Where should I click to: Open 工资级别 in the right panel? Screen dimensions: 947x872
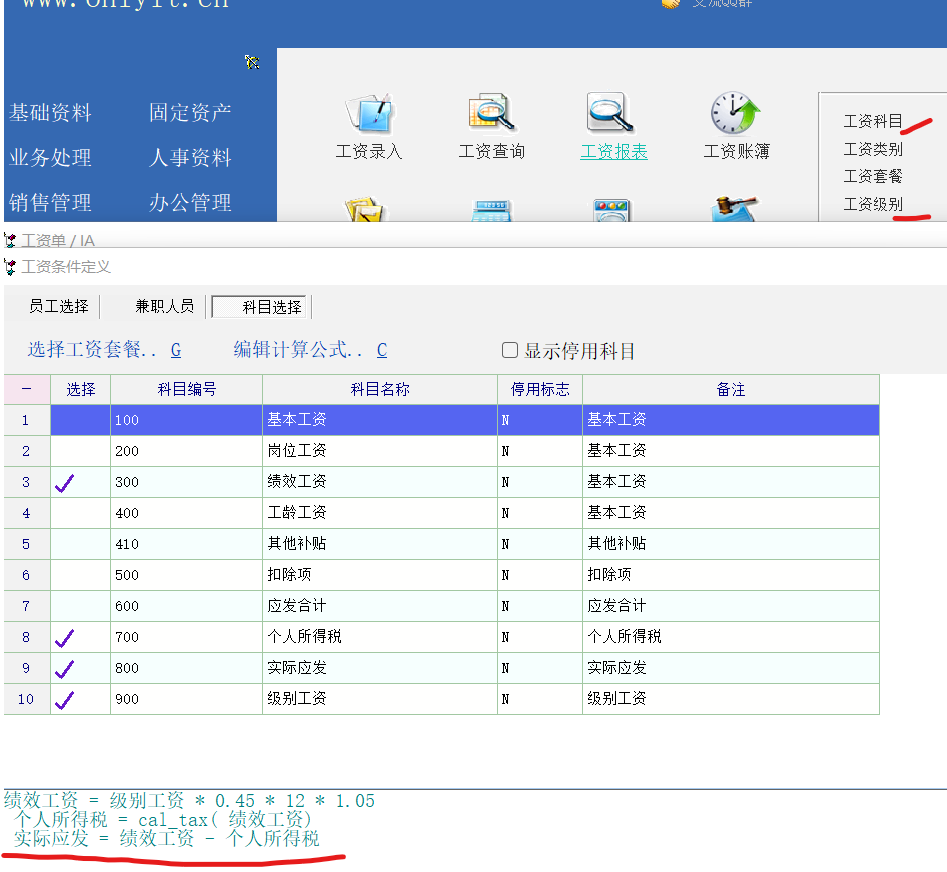873,204
